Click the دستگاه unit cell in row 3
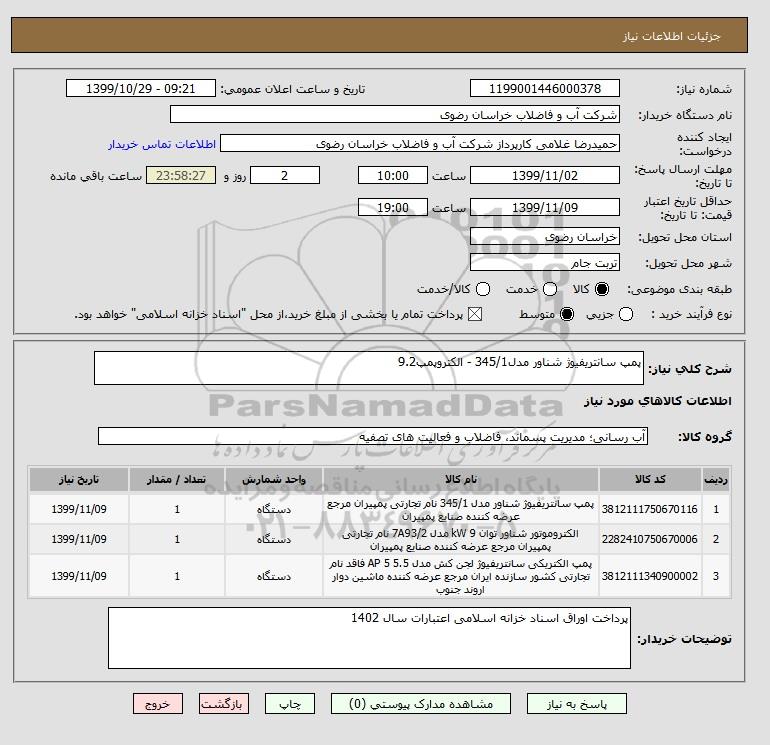The height and width of the screenshot is (745, 770). (274, 576)
